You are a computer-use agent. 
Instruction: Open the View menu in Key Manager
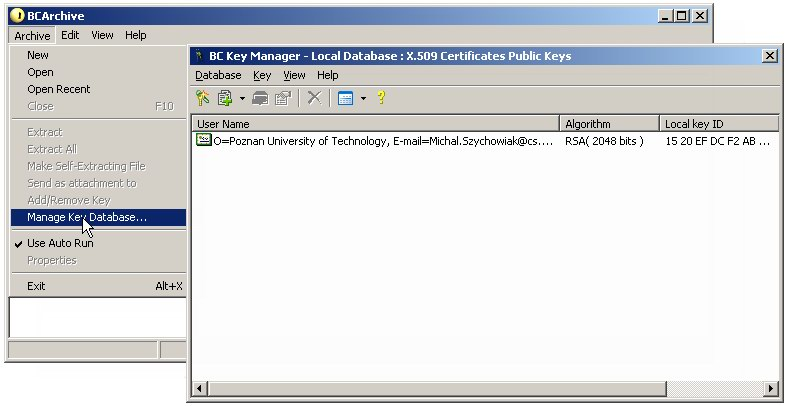pos(294,75)
